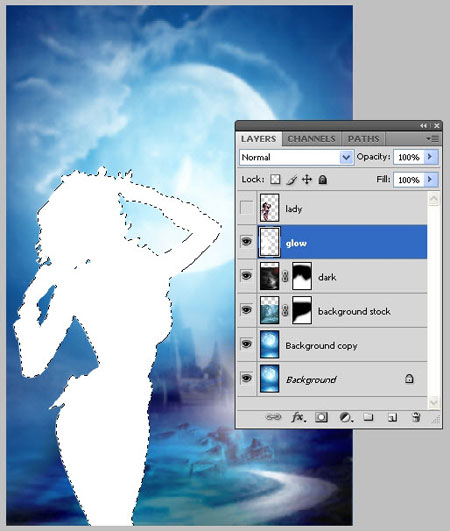This screenshot has height=531, width=450.
Task: Select the glow layer thumbnail
Action: (270, 242)
